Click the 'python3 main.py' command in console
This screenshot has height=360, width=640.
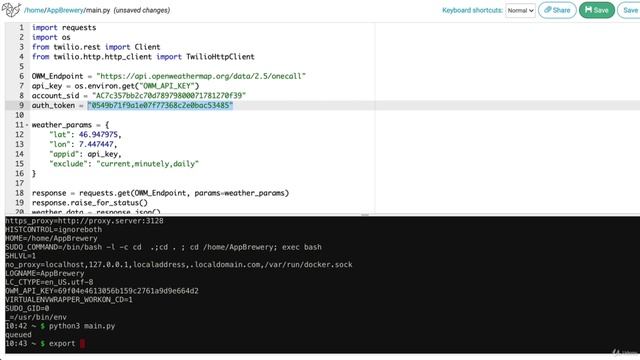[82, 326]
